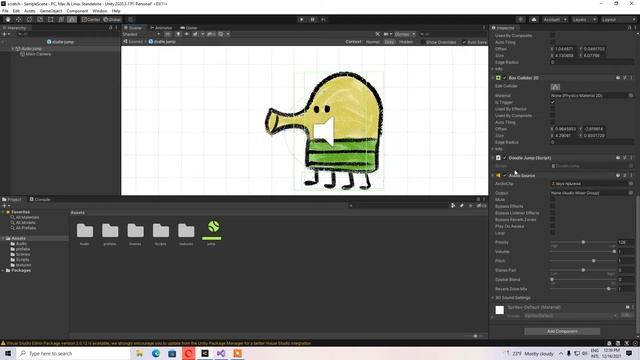Click the Play button to start the game
The height and width of the screenshot is (360, 640).
(x=302, y=20)
